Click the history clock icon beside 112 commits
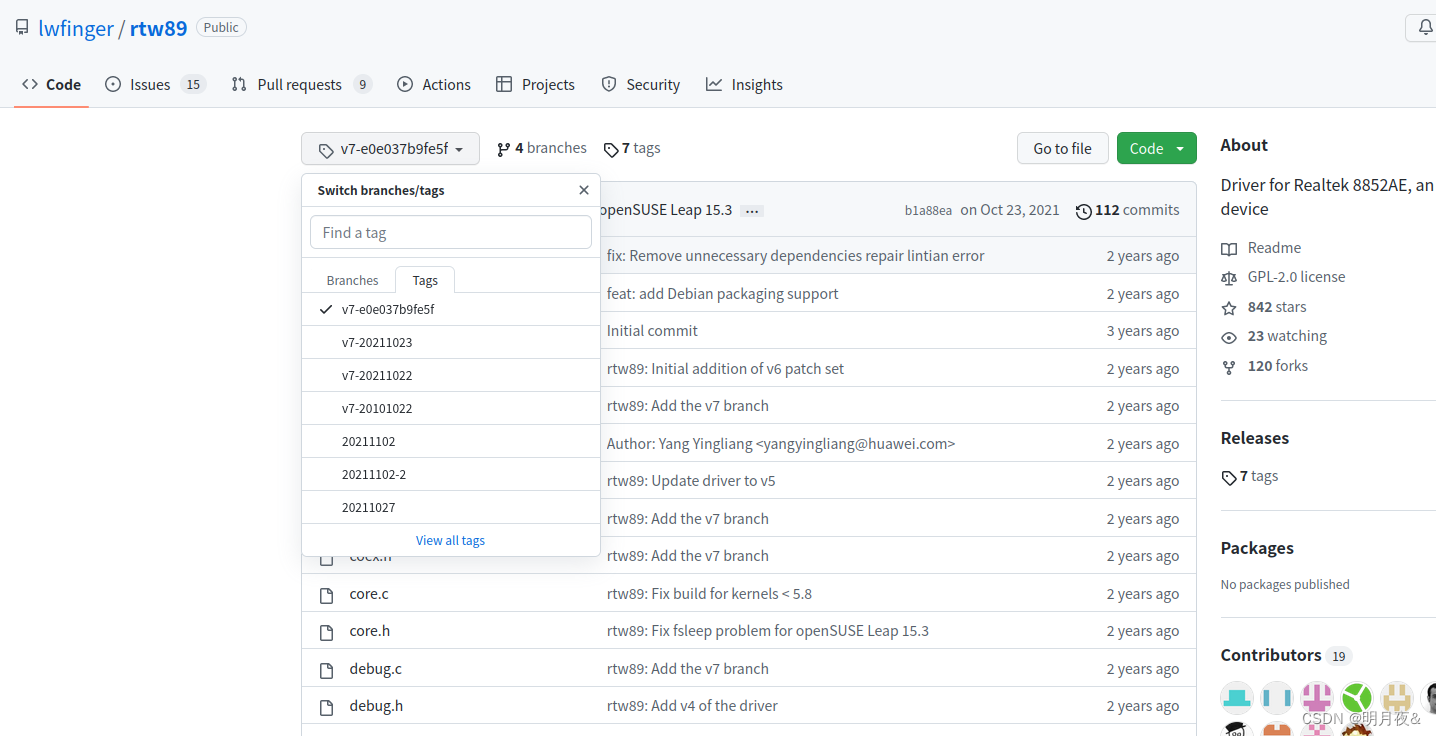Screen dimensions: 1436x736 point(1083,211)
